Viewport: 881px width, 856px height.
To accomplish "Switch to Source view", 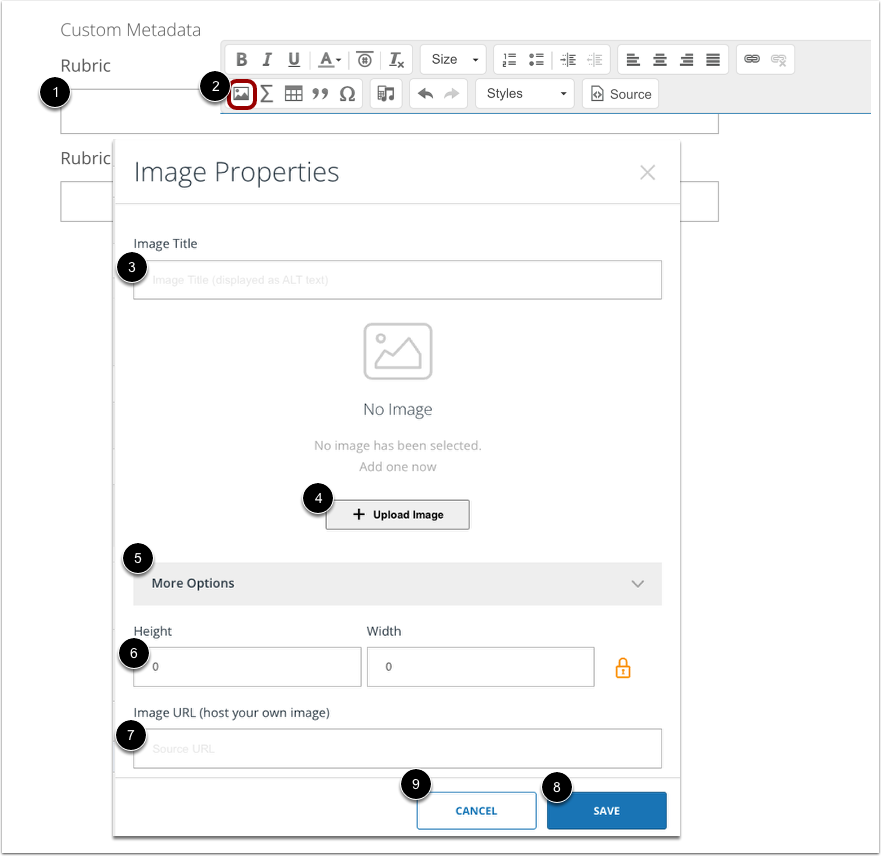I will [x=620, y=93].
